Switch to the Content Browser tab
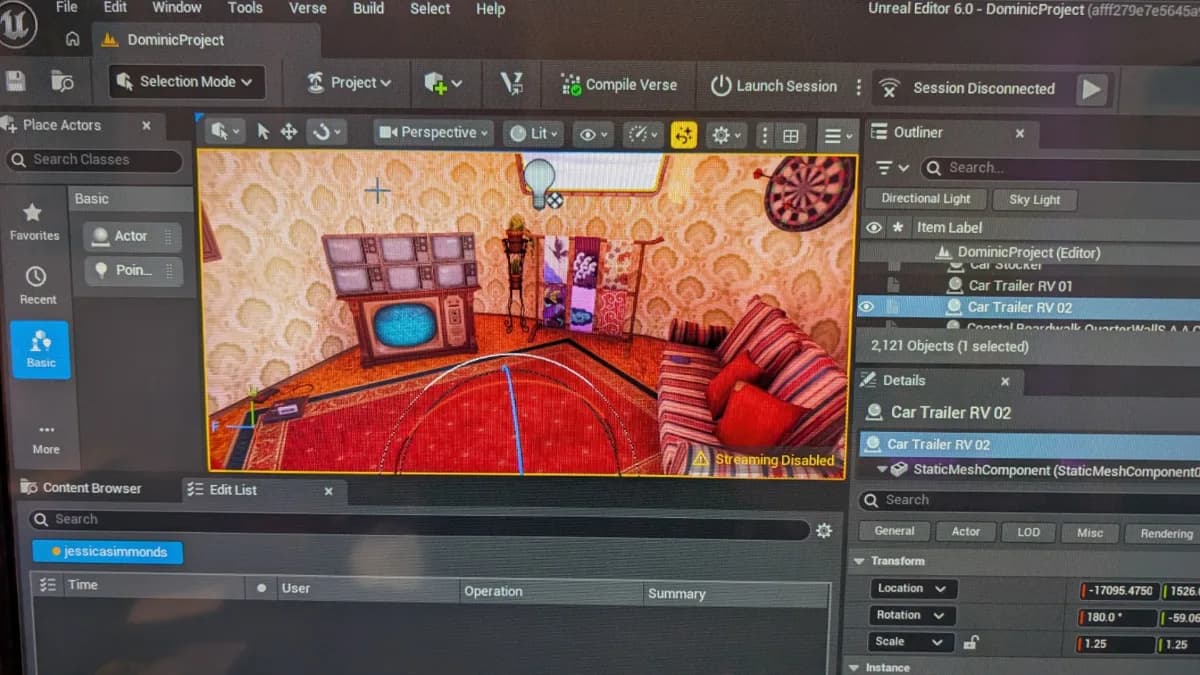Viewport: 1200px width, 675px height. pyautogui.click(x=82, y=488)
